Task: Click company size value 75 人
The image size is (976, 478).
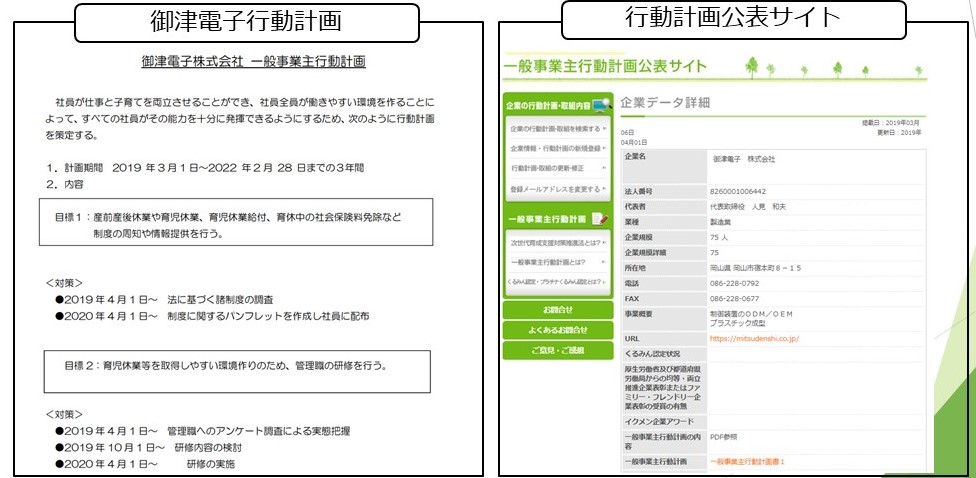Action: tap(719, 238)
